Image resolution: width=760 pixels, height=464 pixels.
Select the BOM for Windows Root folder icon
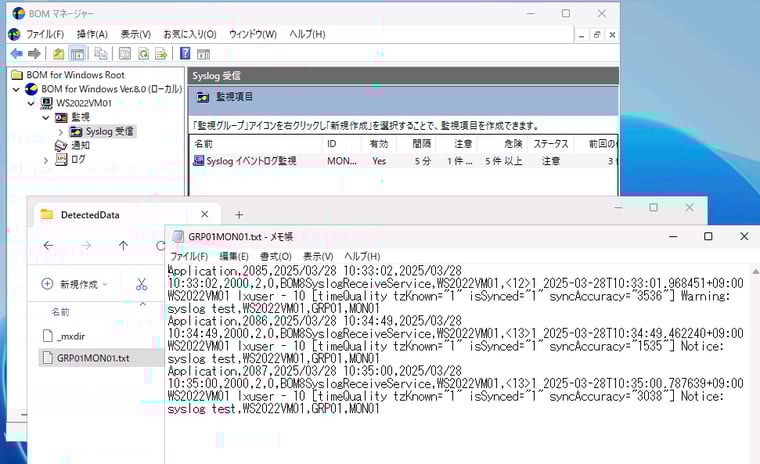click(x=17, y=75)
